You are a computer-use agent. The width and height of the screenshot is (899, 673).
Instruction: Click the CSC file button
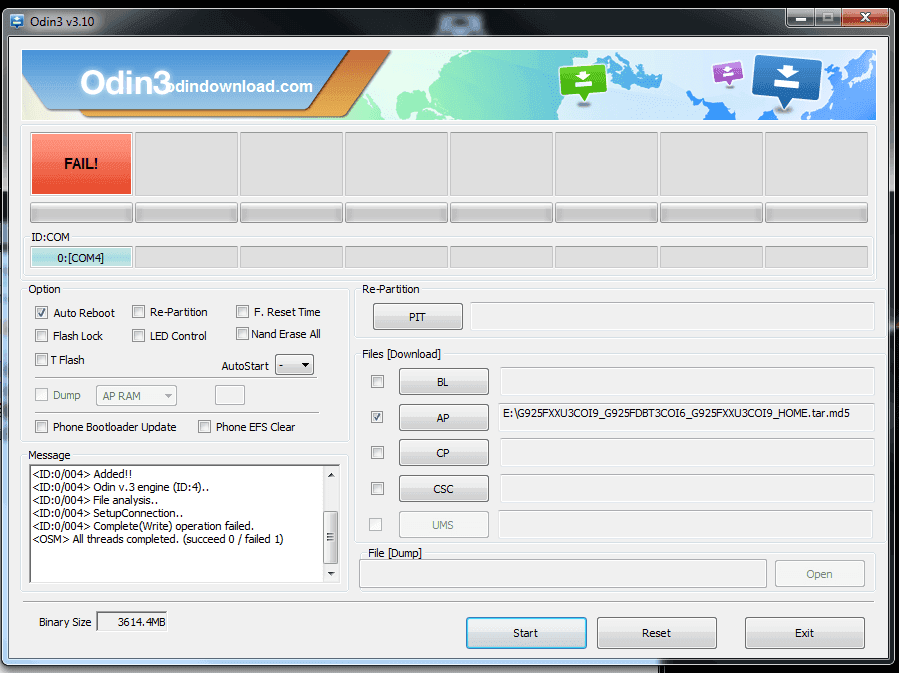tap(444, 488)
